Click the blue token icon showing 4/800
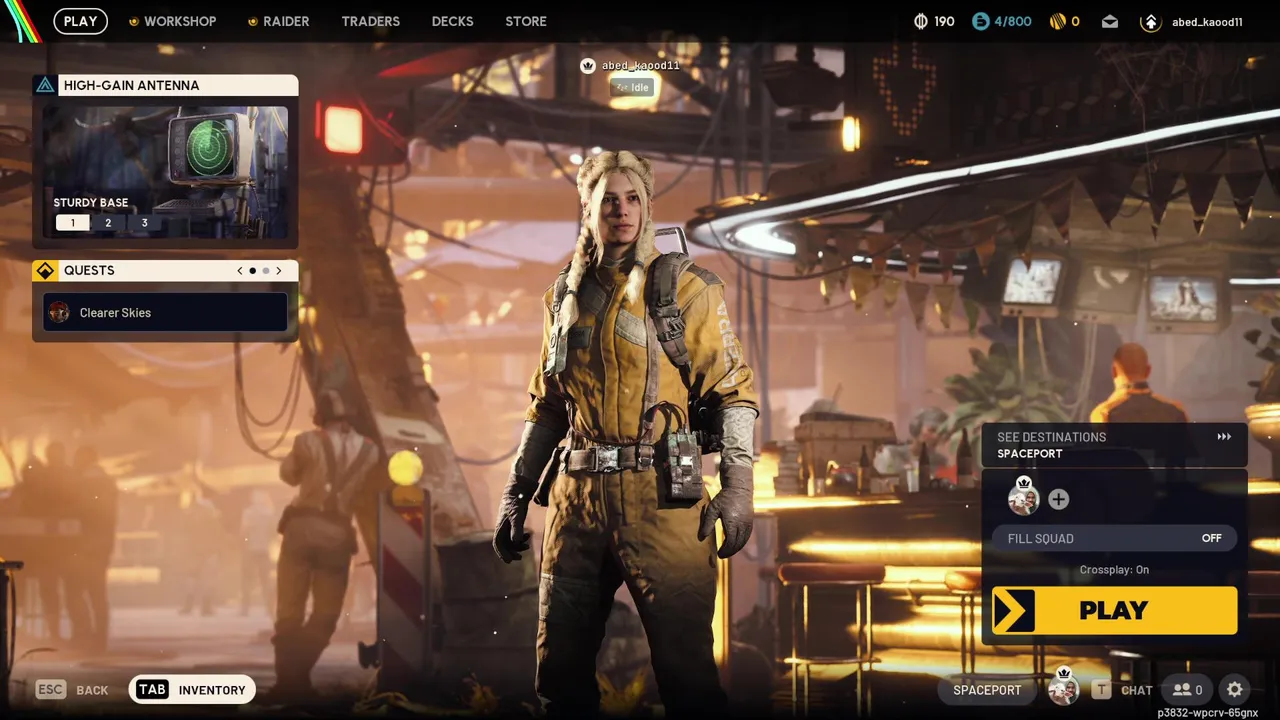This screenshot has height=720, width=1280. [981, 21]
